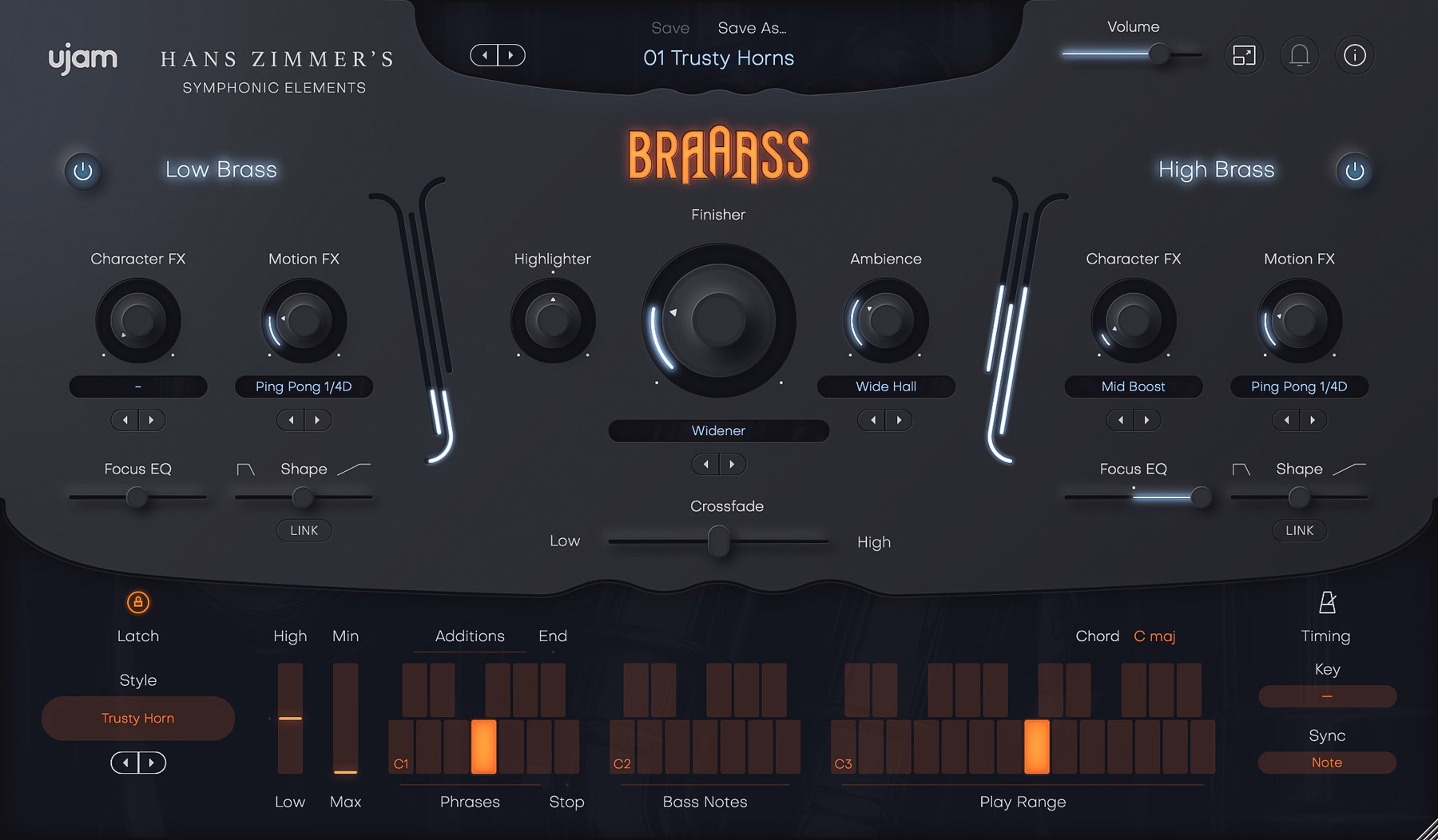
Task: Open the Widener finisher mode dropdown
Action: point(718,430)
